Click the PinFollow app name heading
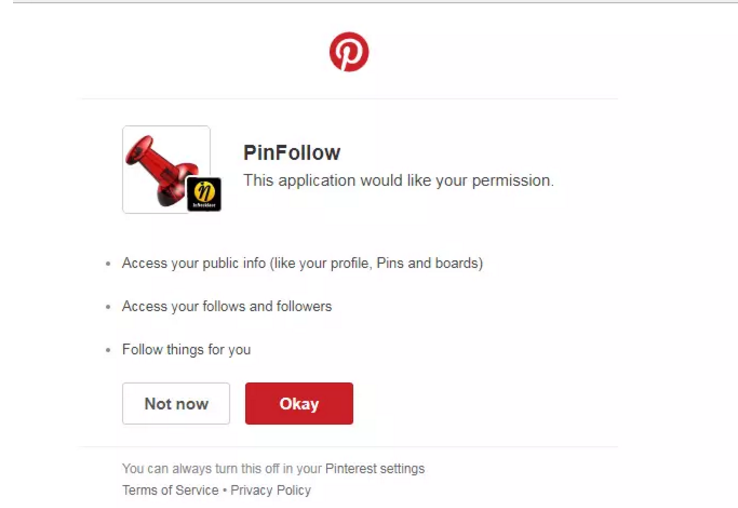This screenshot has width=738, height=508. pos(292,153)
